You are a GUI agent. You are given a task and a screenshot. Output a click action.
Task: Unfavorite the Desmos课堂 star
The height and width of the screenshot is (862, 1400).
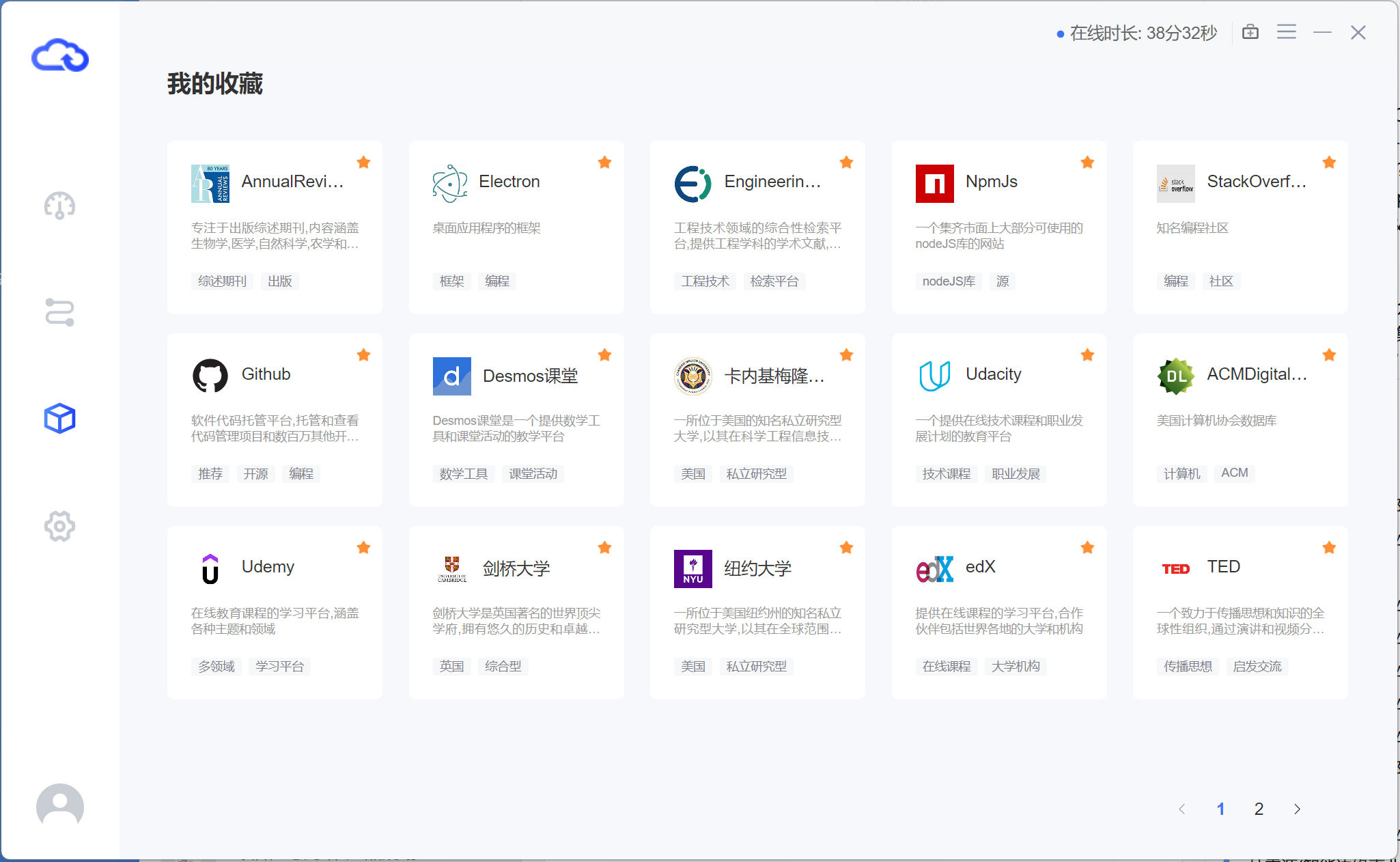[604, 354]
